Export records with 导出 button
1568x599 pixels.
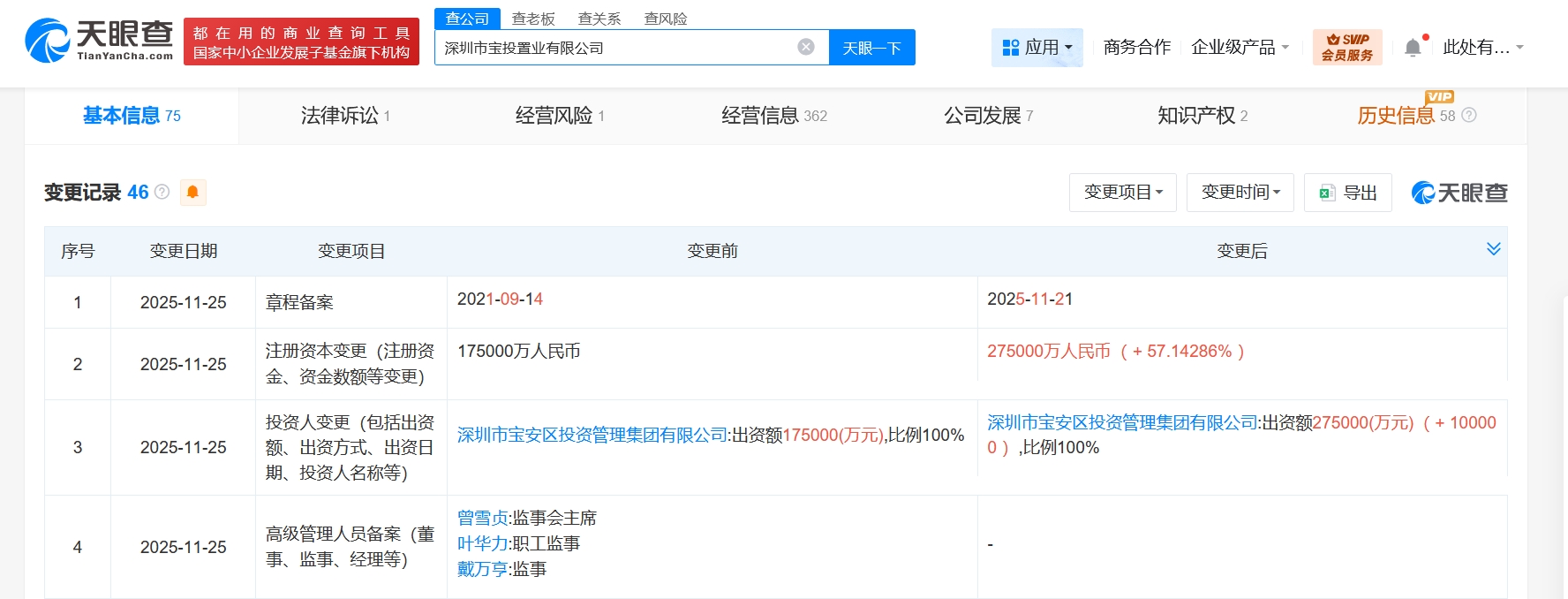click(1347, 193)
